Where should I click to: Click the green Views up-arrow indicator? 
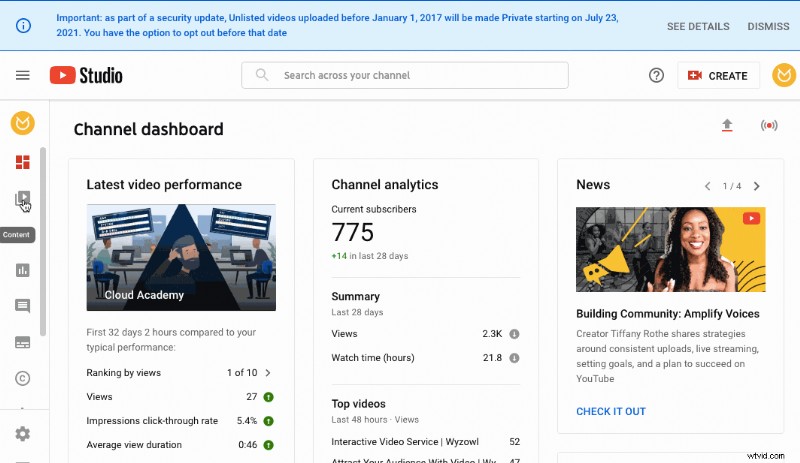(268, 397)
